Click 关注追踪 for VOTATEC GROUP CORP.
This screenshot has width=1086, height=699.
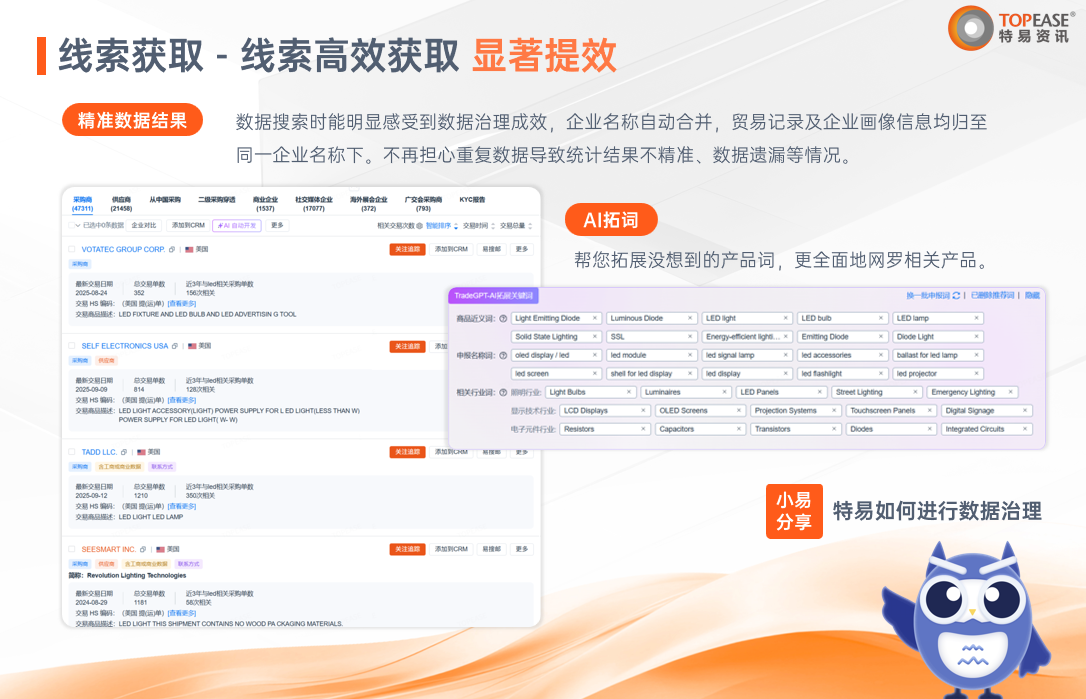coord(409,248)
